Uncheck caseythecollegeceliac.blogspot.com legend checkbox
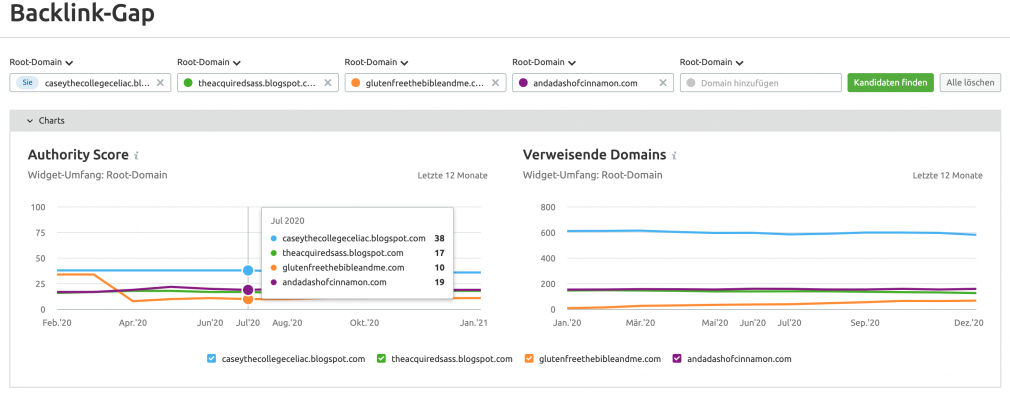This screenshot has width=1010, height=396. pos(212,359)
